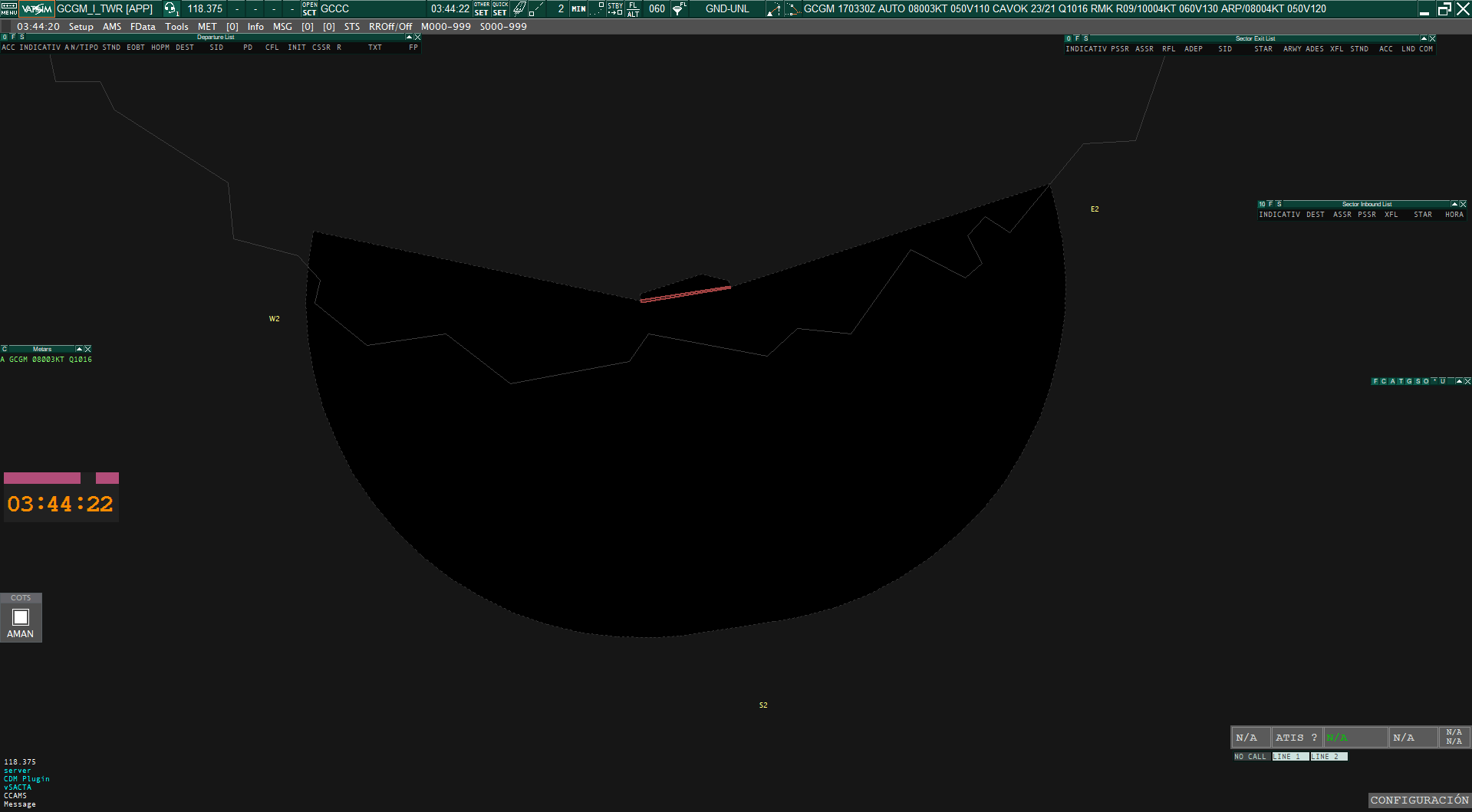Viewport: 1472px width, 812px height.
Task: Toggle the F button in Sector Exit List
Action: click(x=1077, y=38)
